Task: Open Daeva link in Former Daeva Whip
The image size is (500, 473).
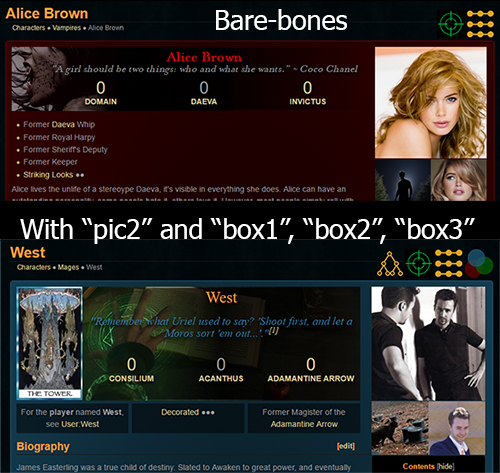Action: pos(63,125)
